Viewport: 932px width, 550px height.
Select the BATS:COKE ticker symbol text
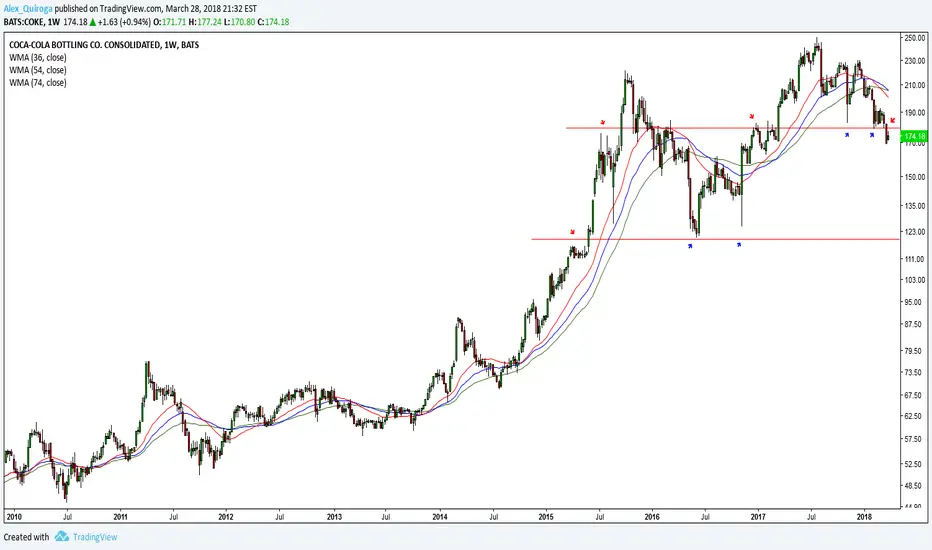23,22
